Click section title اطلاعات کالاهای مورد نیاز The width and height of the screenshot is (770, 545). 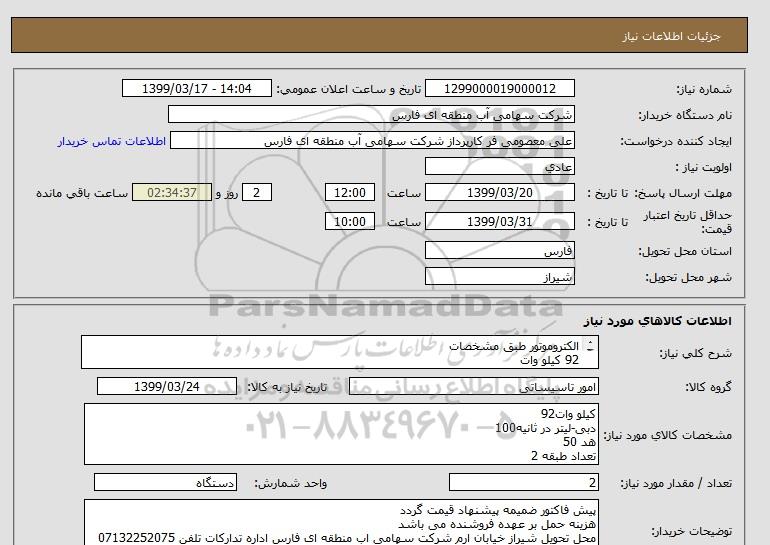pos(657,321)
